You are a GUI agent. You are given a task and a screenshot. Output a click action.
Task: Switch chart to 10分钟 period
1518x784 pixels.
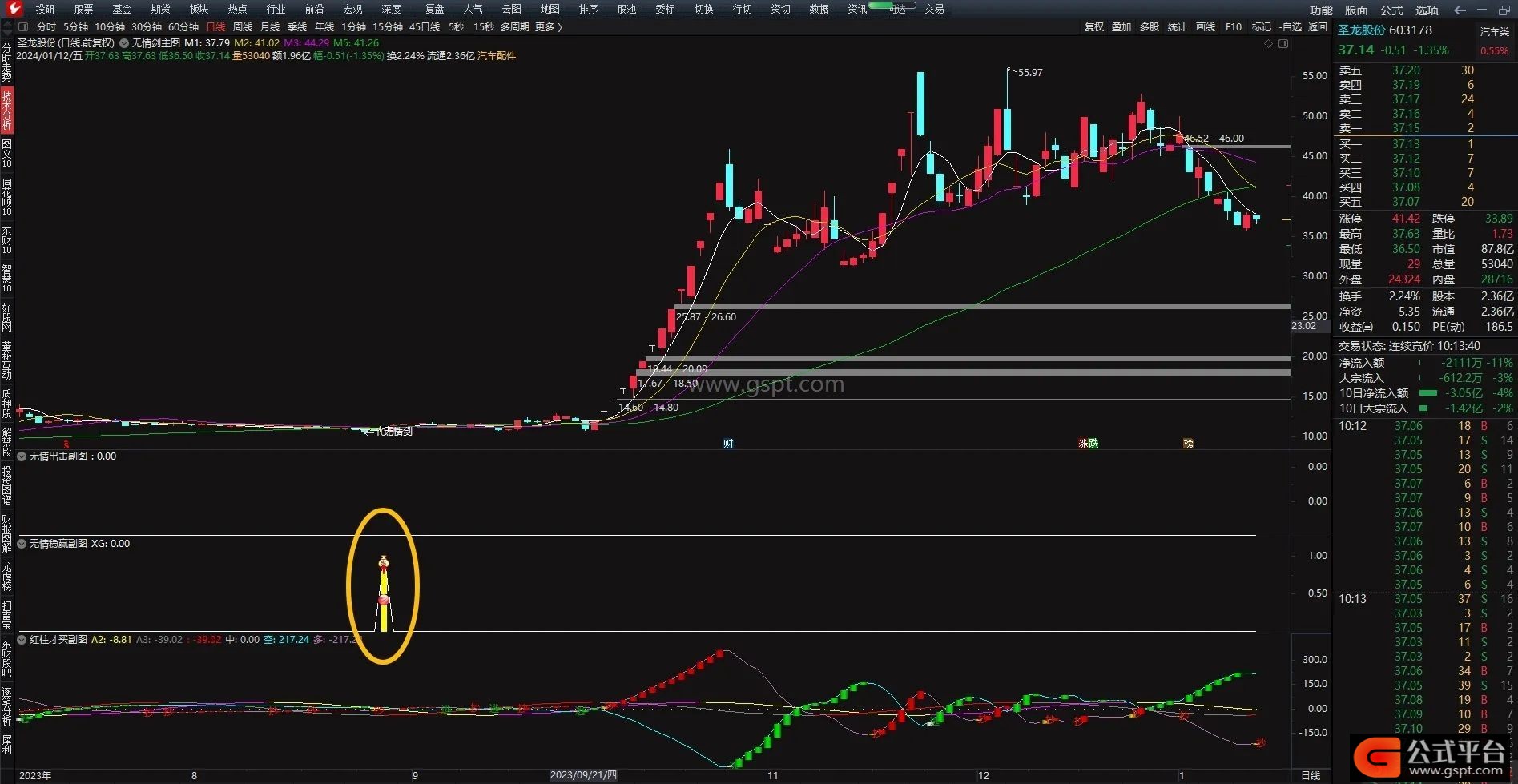110,27
